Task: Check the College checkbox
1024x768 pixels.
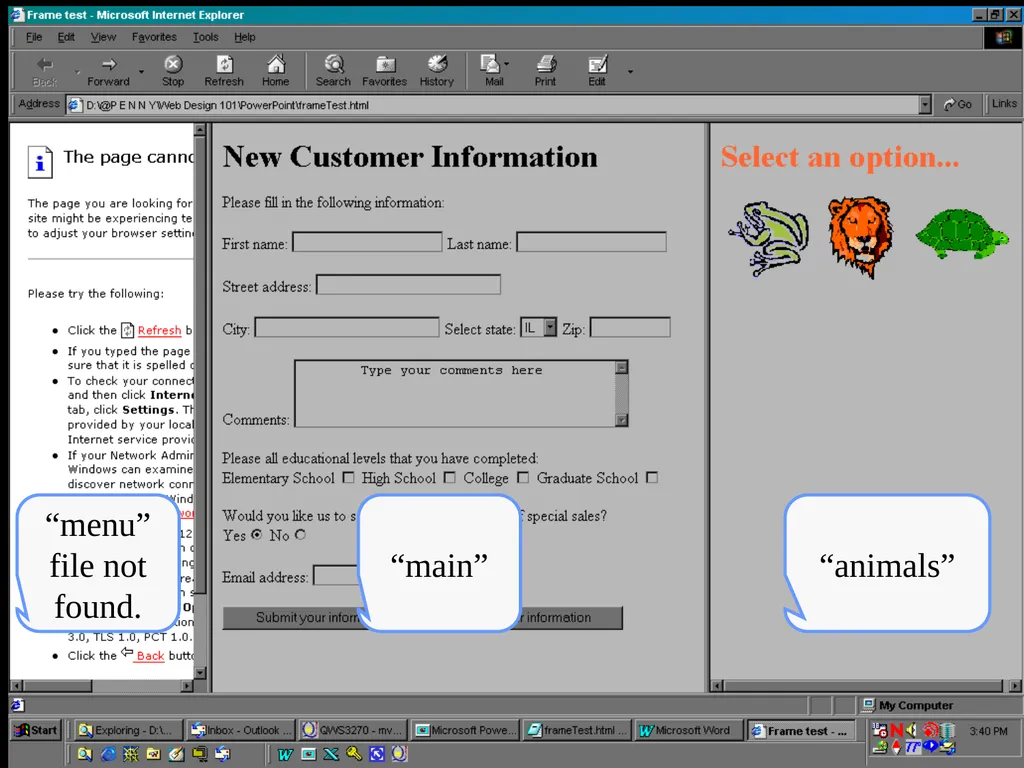Action: pos(522,478)
